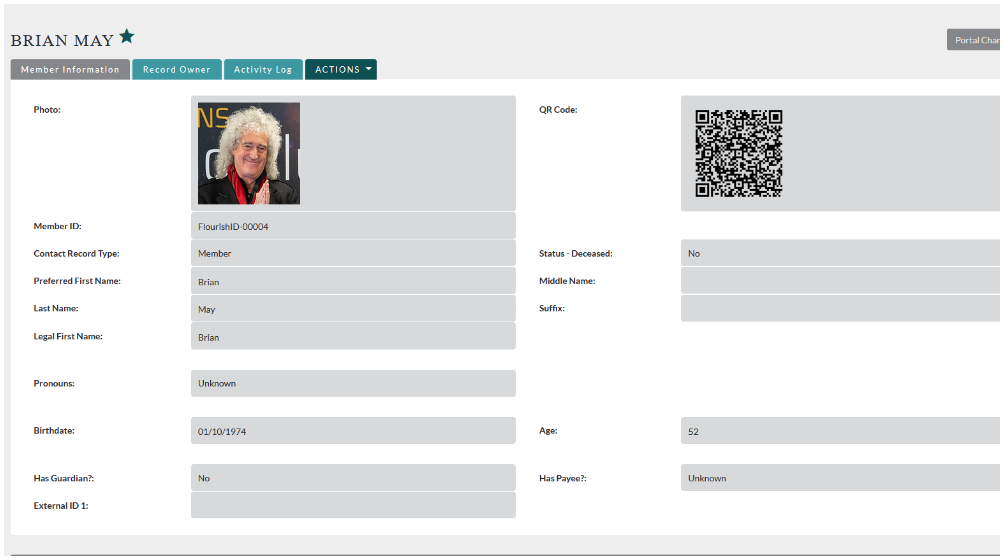Viewport: 1004px width, 560px height.
Task: Focus the Legal First Name field
Action: coord(353,337)
